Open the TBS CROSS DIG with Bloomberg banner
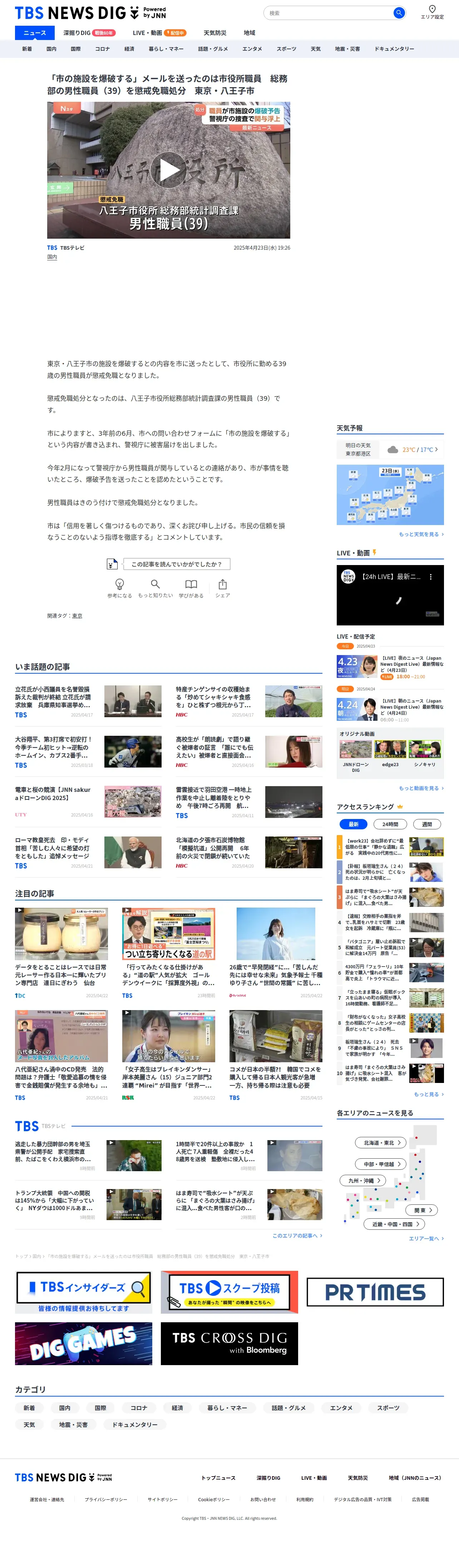This screenshot has width=459, height=1568. tap(229, 1343)
